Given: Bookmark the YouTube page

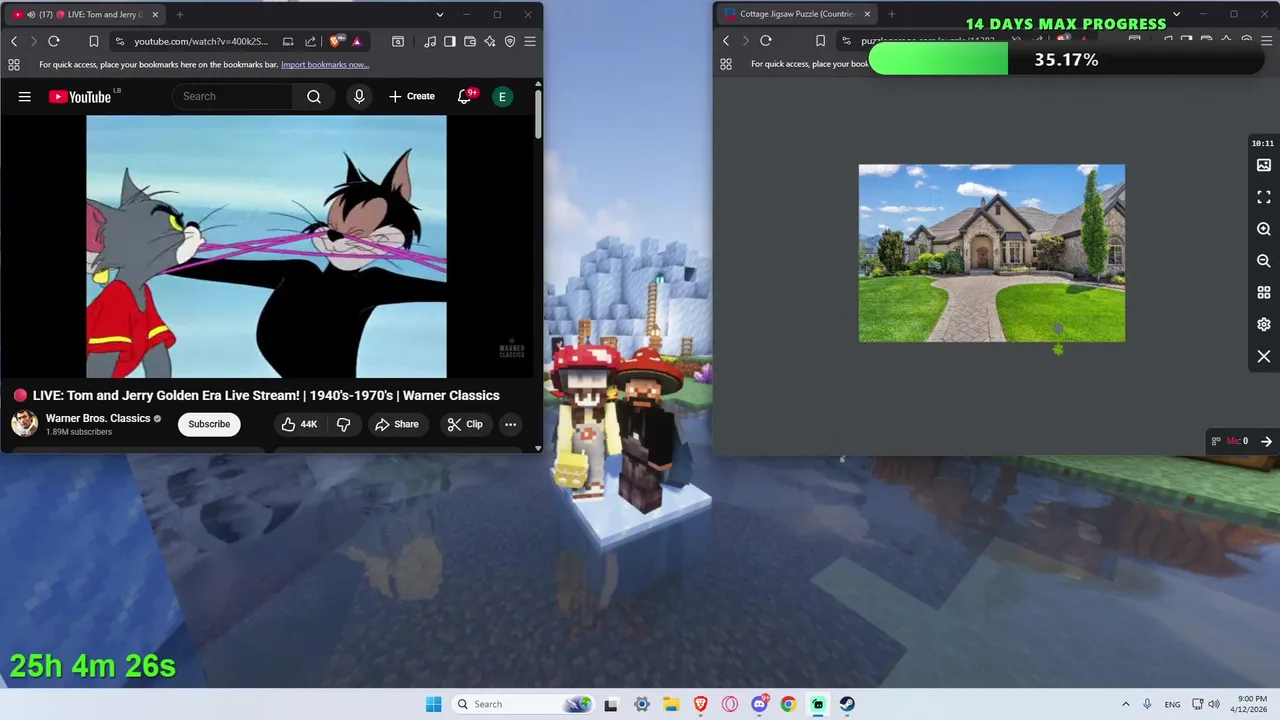Looking at the screenshot, I should [93, 41].
